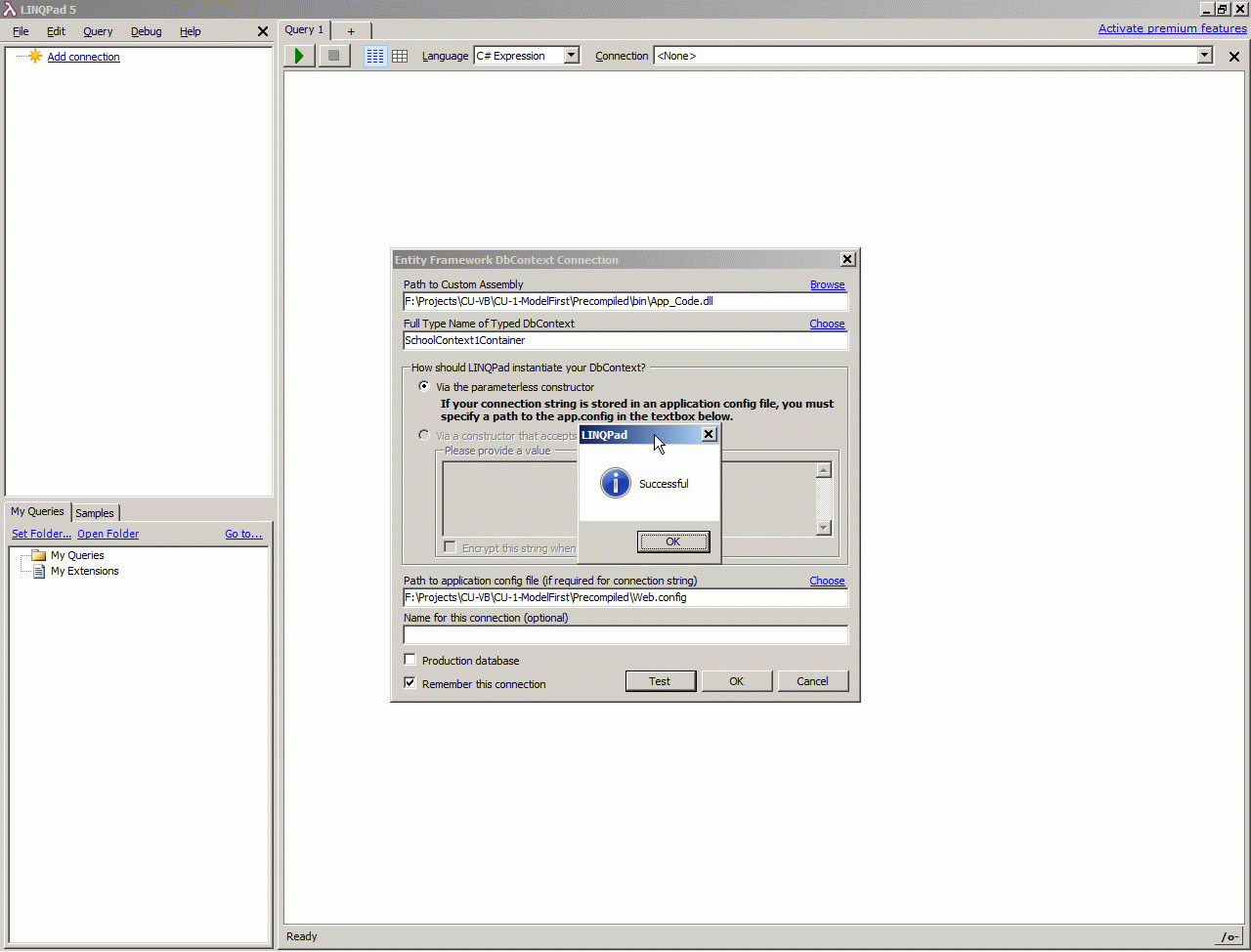Image resolution: width=1251 pixels, height=952 pixels.
Task: Select My Extensions in the tree
Action: coord(85,571)
